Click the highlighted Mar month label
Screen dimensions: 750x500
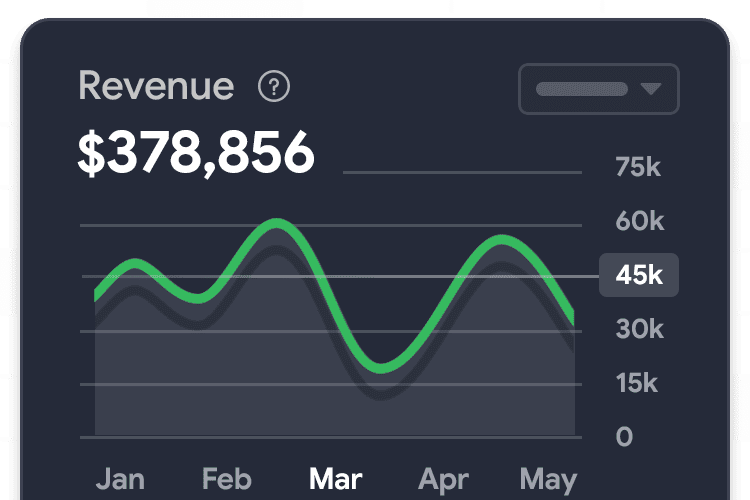point(336,479)
